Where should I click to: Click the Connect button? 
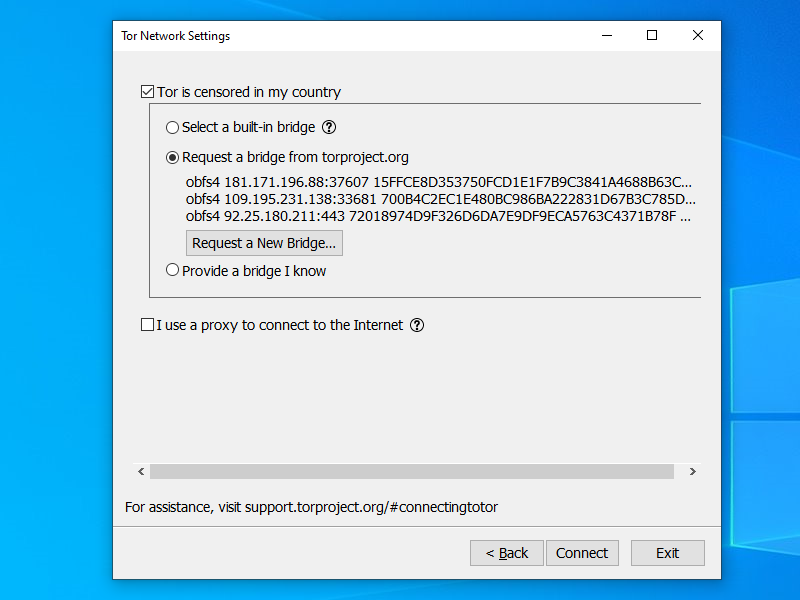pyautogui.click(x=582, y=553)
